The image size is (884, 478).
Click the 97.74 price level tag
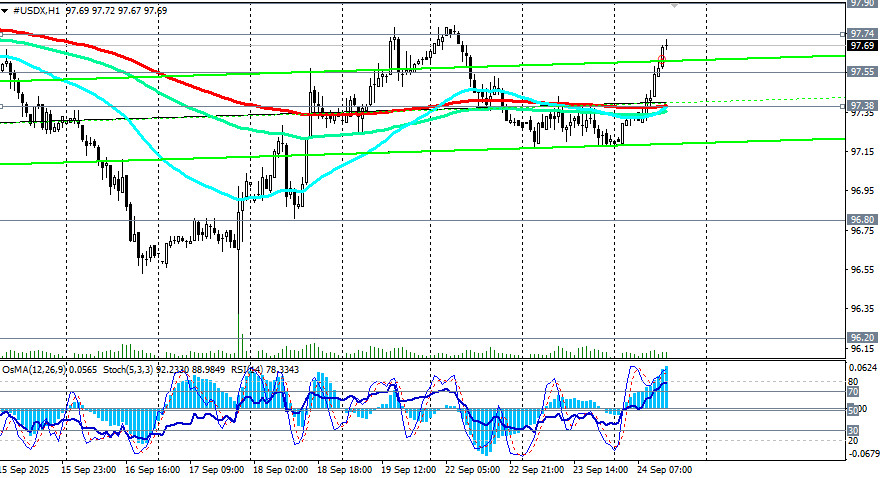[x=862, y=34]
